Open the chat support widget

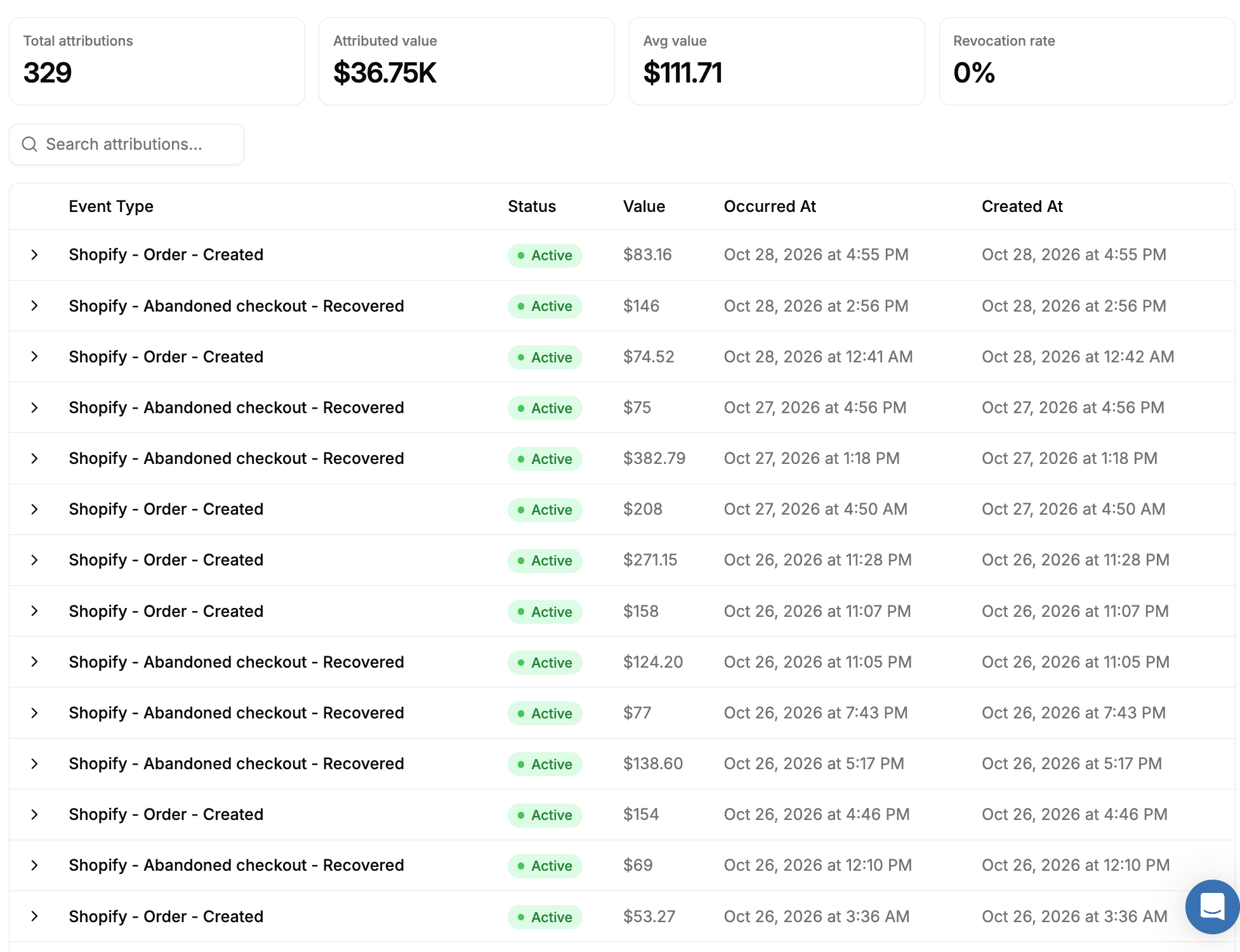[1212, 906]
